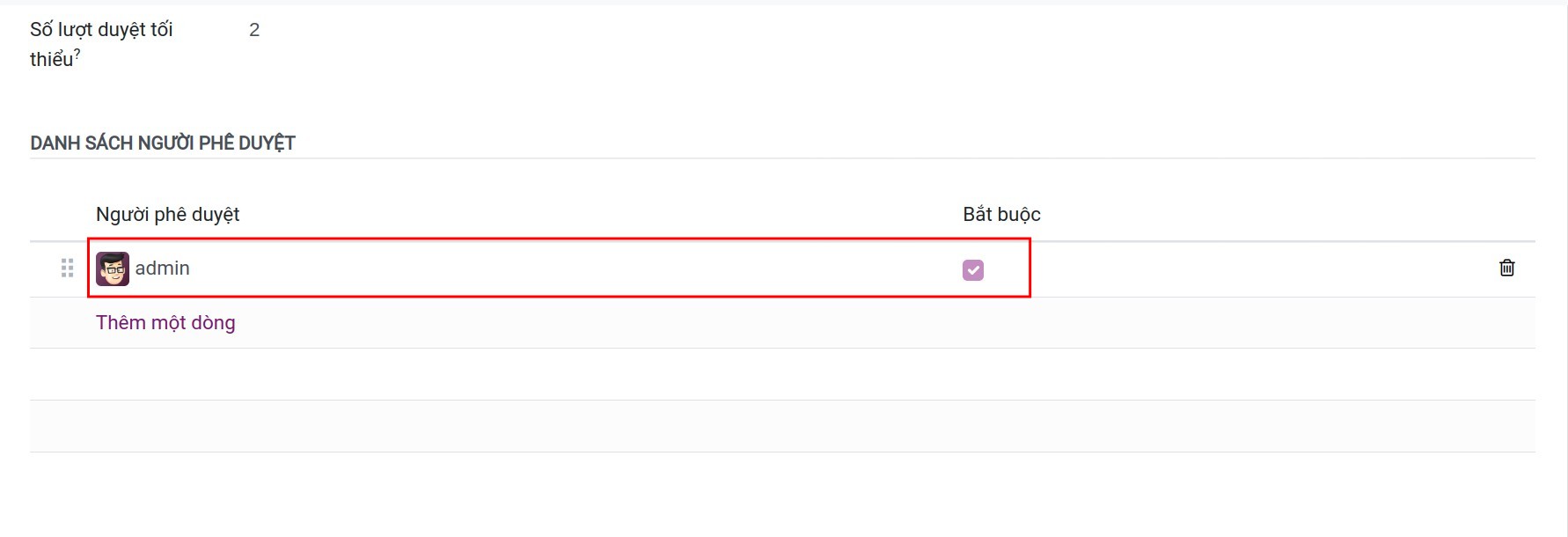Viewport: 1568px width, 537px height.
Task: Click the word "thiểu" in the field label
Action: coord(51,60)
